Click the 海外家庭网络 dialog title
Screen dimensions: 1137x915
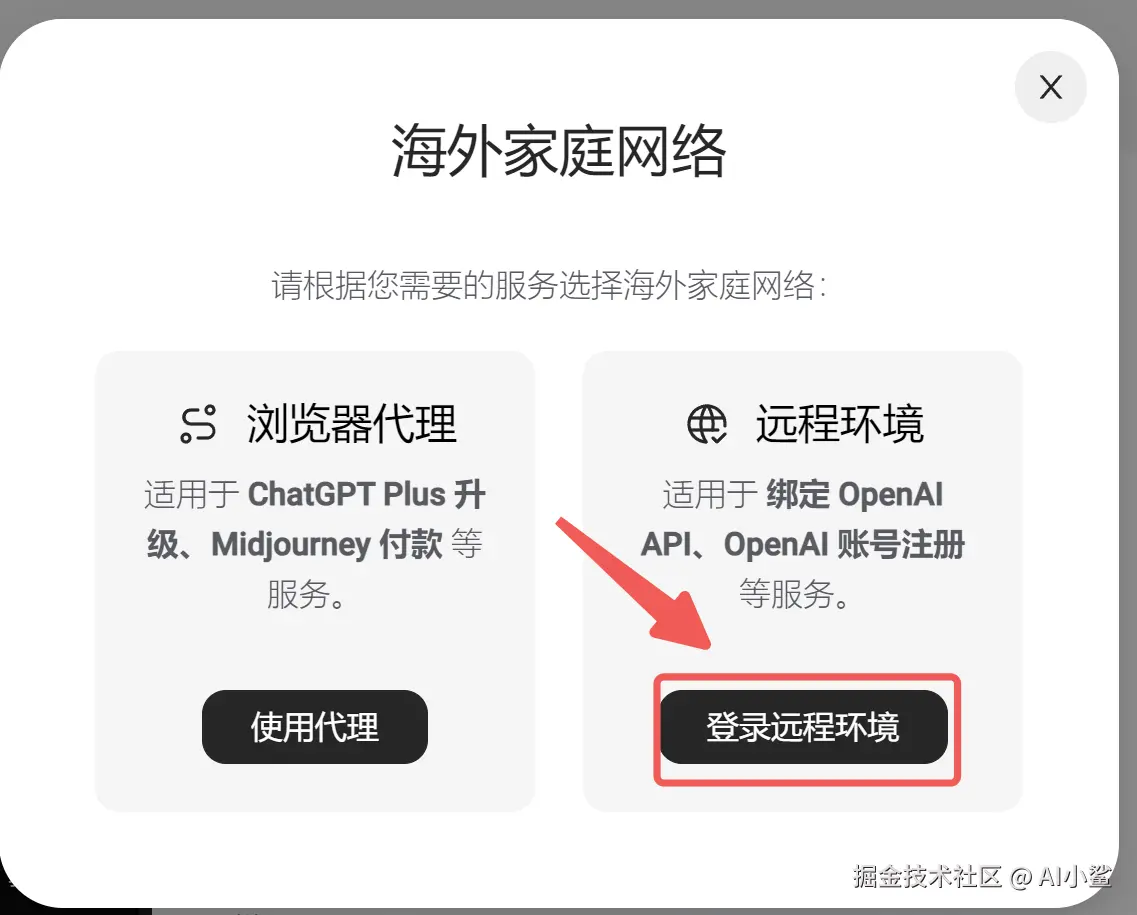pyautogui.click(x=558, y=151)
